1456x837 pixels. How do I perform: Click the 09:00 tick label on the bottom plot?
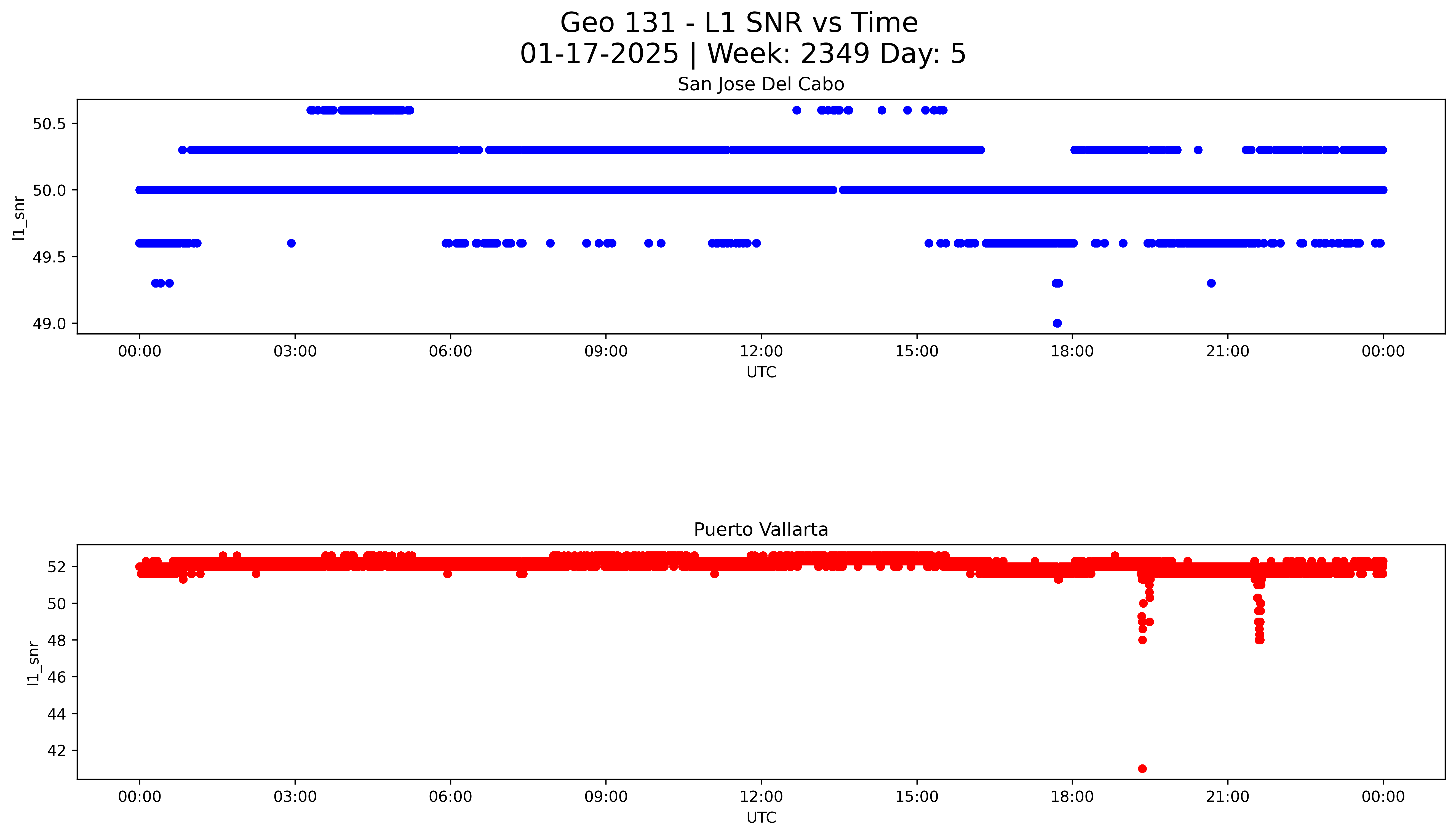coord(605,797)
